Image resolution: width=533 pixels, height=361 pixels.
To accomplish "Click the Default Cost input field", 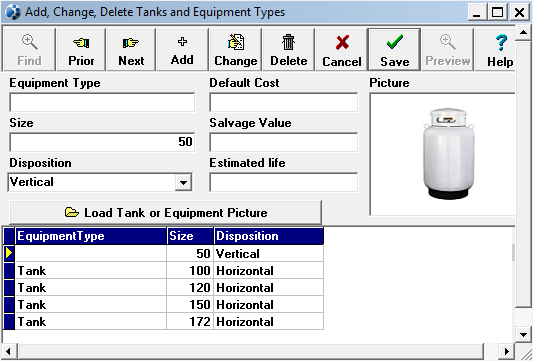I will 284,102.
